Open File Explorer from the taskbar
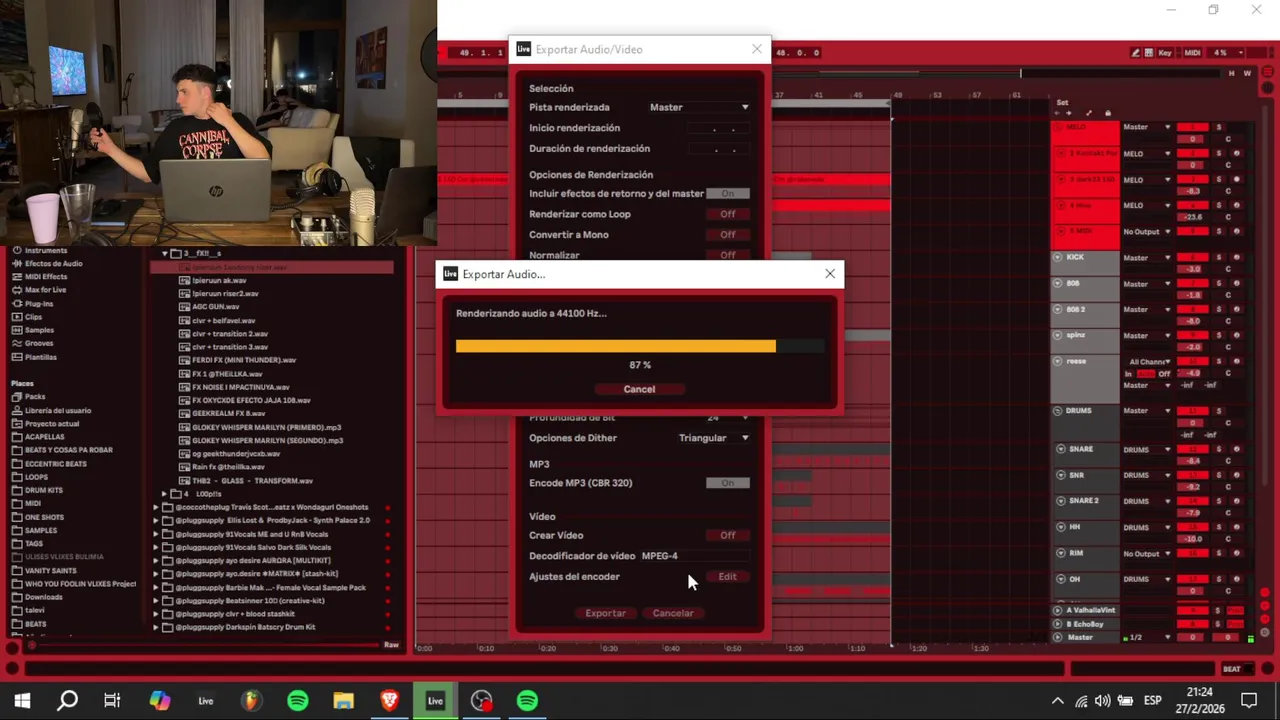Viewport: 1280px width, 720px height. coord(343,701)
